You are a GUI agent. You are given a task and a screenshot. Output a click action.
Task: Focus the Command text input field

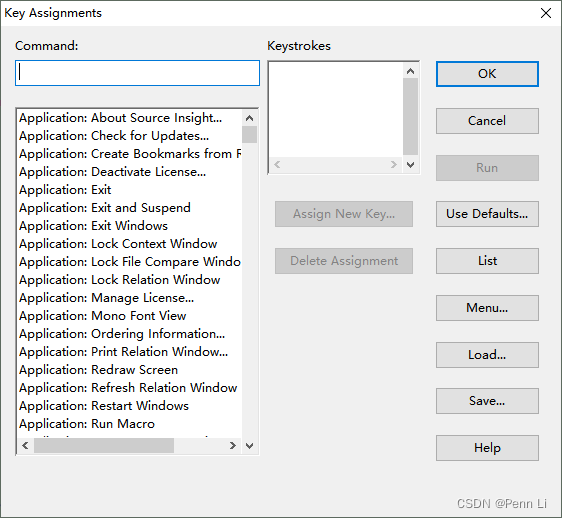pyautogui.click(x=137, y=73)
